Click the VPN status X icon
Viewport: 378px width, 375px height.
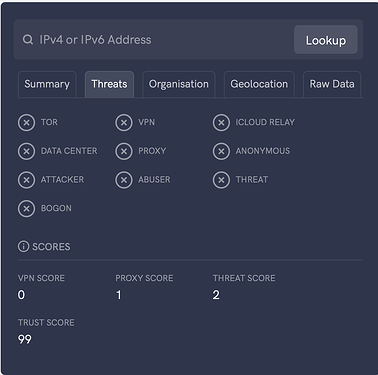tap(124, 123)
